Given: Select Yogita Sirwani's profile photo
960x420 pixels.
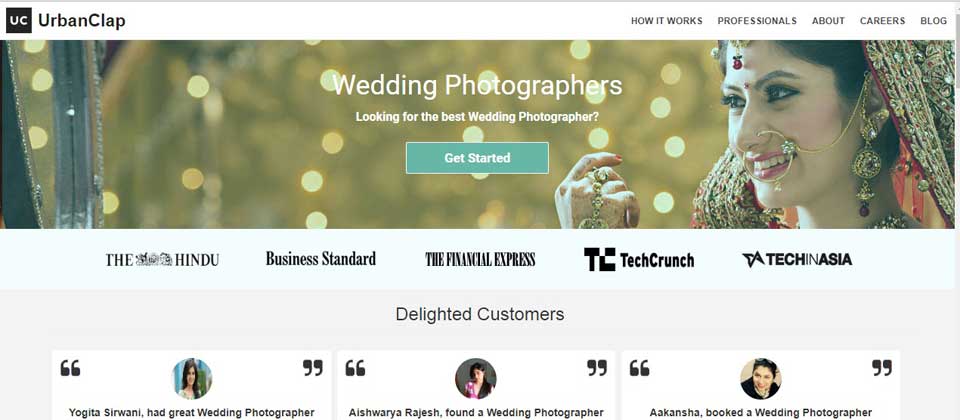Looking at the screenshot, I should 192,379.
